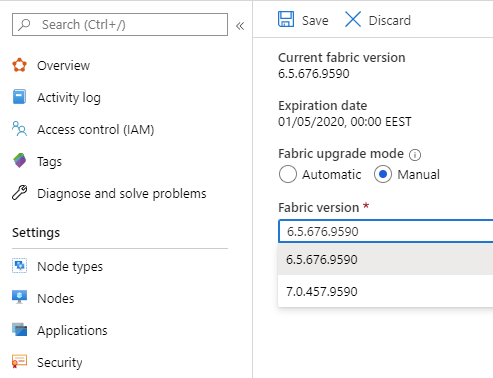Click the Activity log book icon
This screenshot has width=493, height=378.
click(x=19, y=97)
